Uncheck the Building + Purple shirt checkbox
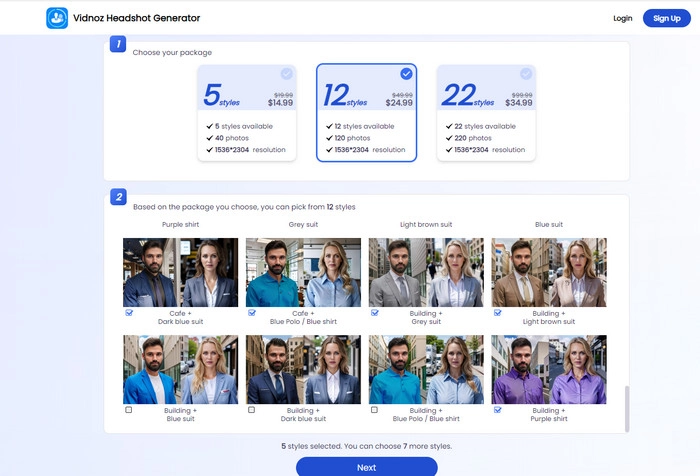Screen dimensions: 700x476 pos(497,410)
